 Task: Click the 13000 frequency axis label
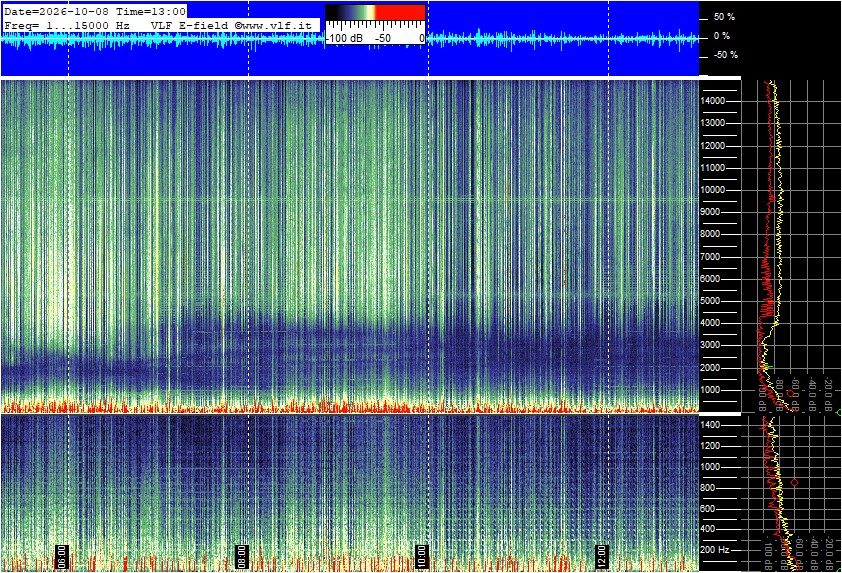pyautogui.click(x=713, y=123)
